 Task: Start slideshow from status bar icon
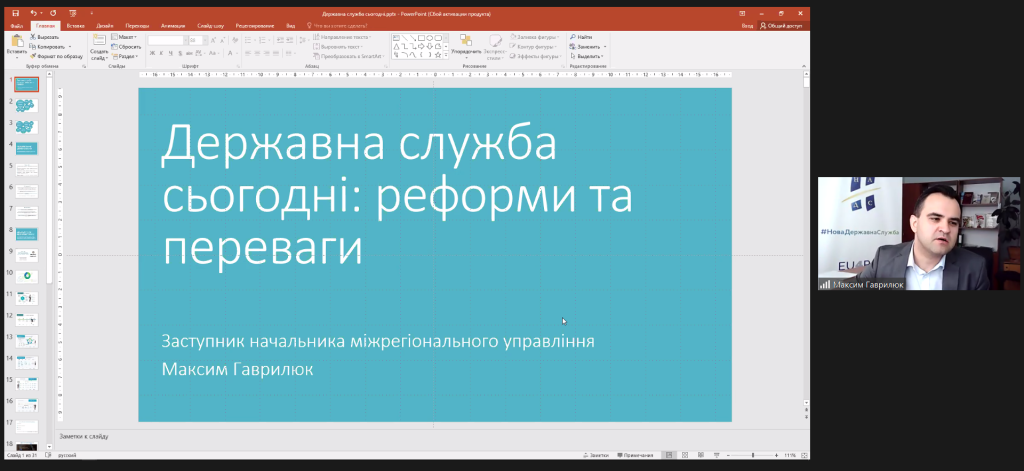point(714,455)
